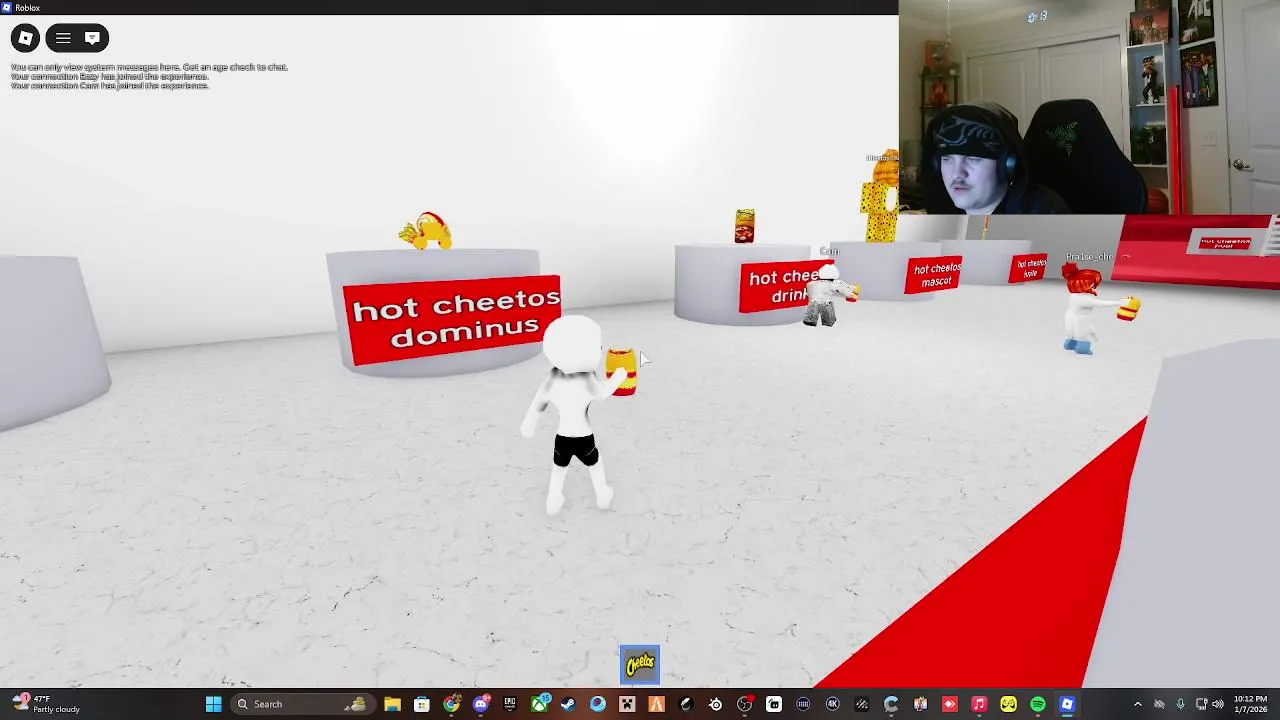Open Microsoft Store from the taskbar
The height and width of the screenshot is (720, 1280).
(422, 704)
